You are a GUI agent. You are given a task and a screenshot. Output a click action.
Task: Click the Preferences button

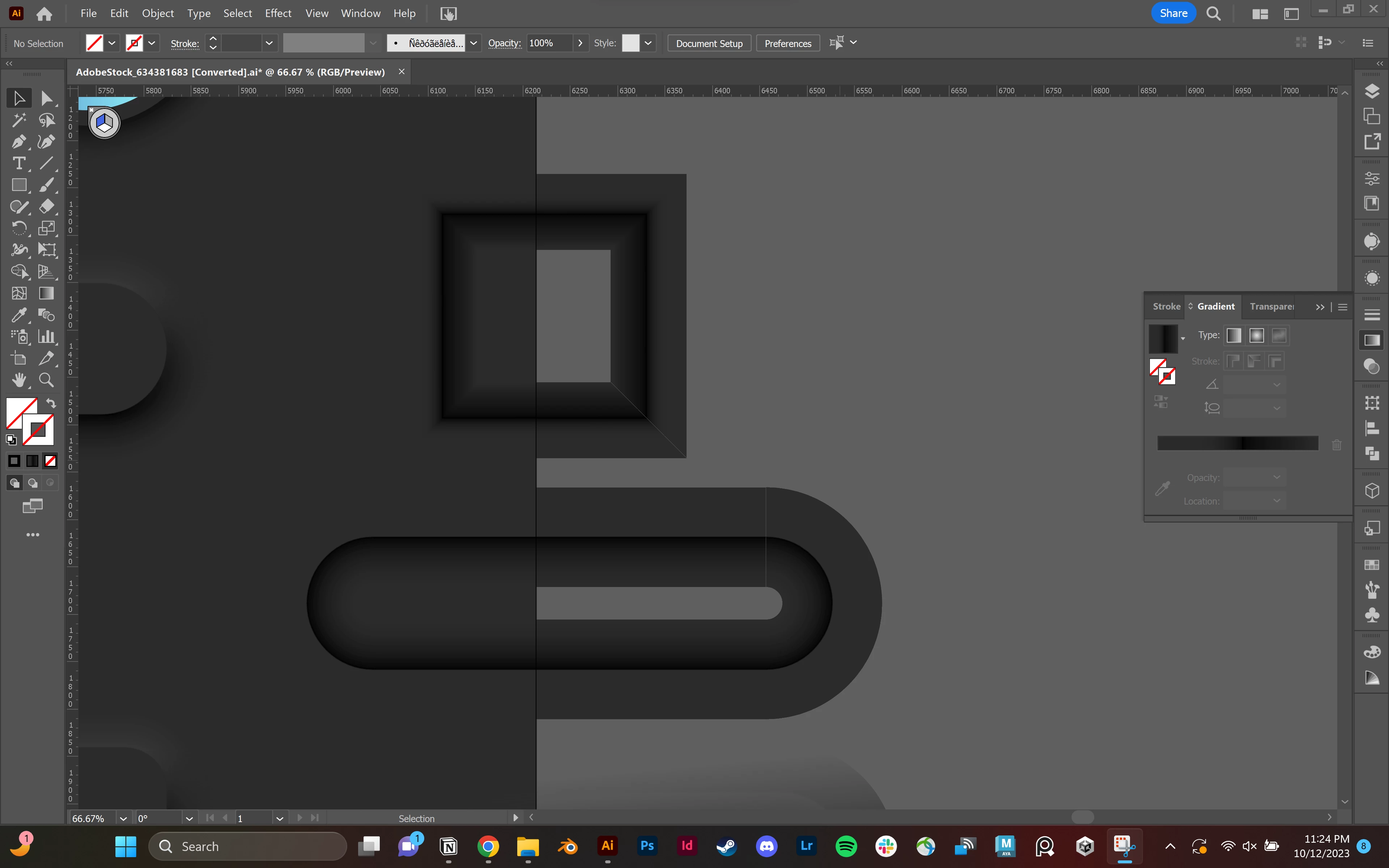(787, 43)
